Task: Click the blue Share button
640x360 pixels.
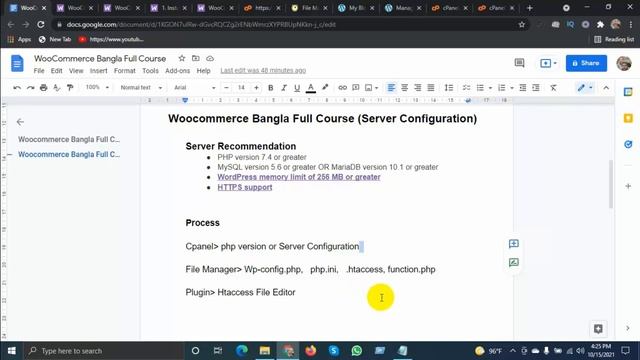Action: 586,63
